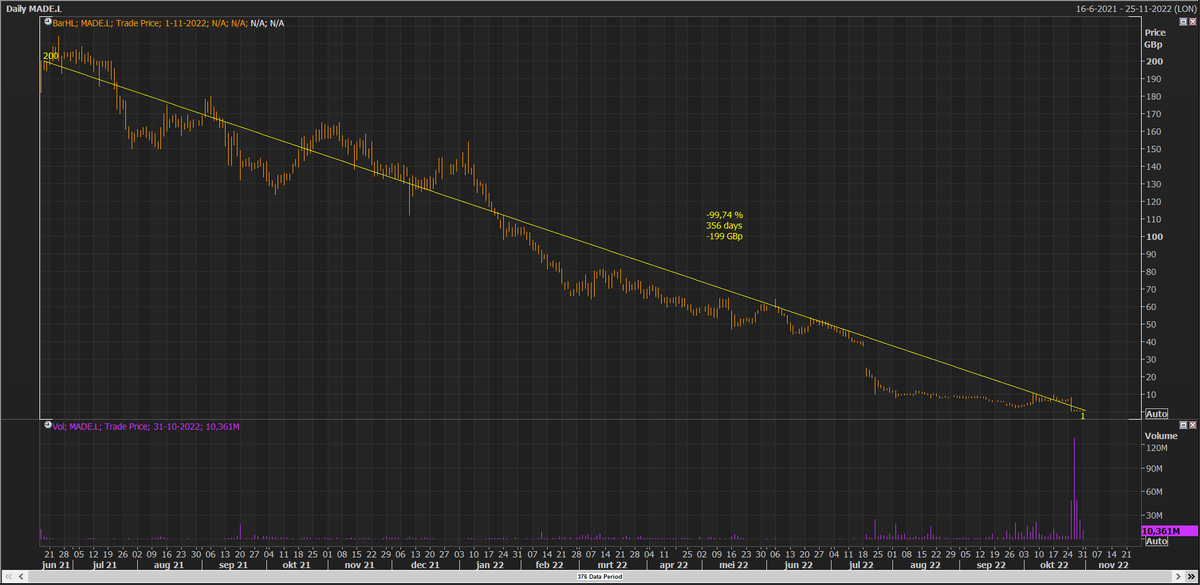Click the tallest volume spike bar in October
The image size is (1200, 585).
(1074, 488)
